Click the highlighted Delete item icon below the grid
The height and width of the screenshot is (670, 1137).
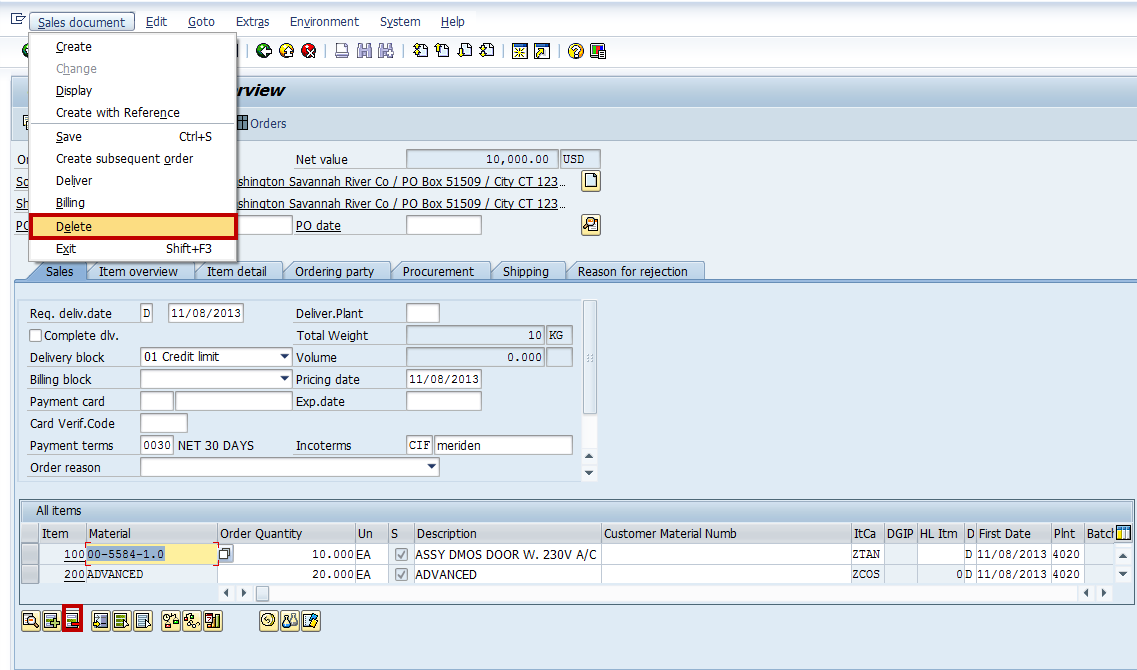click(73, 620)
